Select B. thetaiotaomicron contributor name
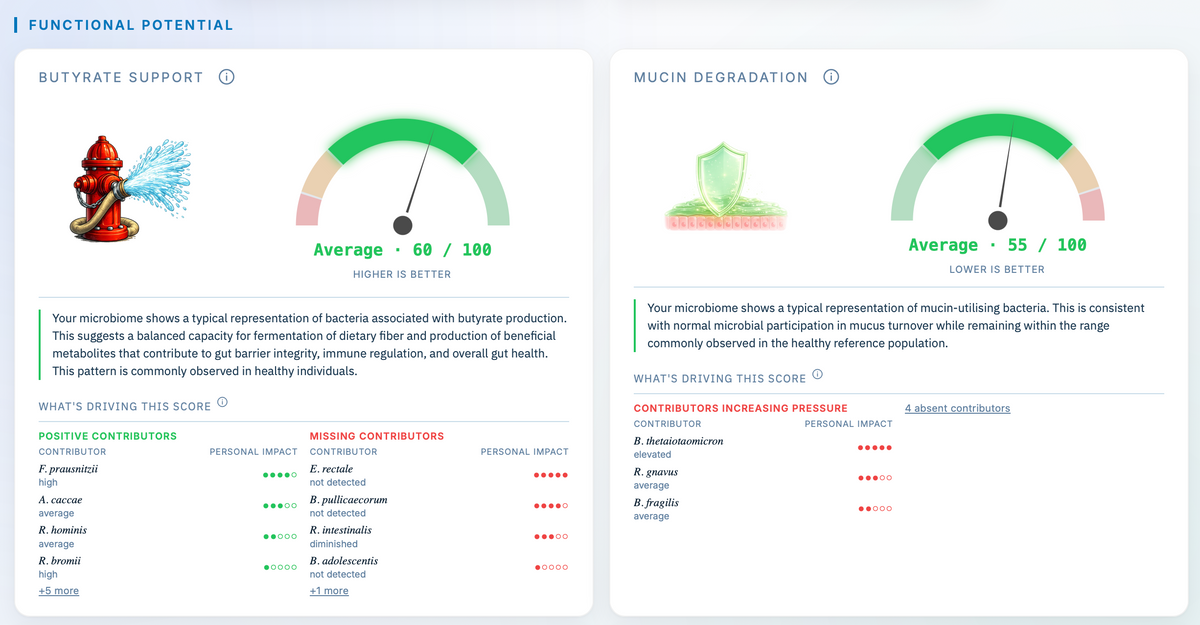 [x=678, y=441]
